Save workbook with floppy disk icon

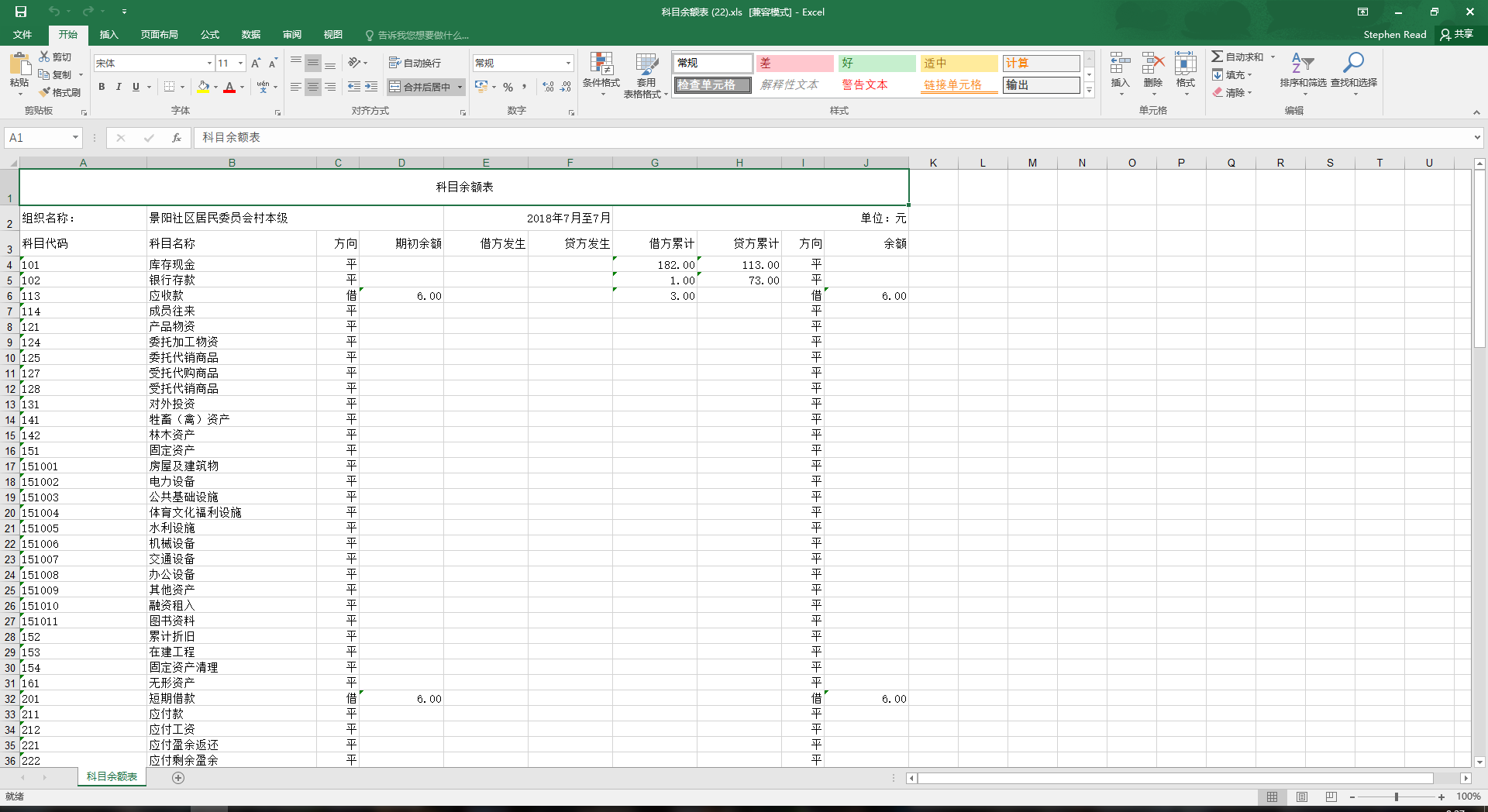(21, 12)
